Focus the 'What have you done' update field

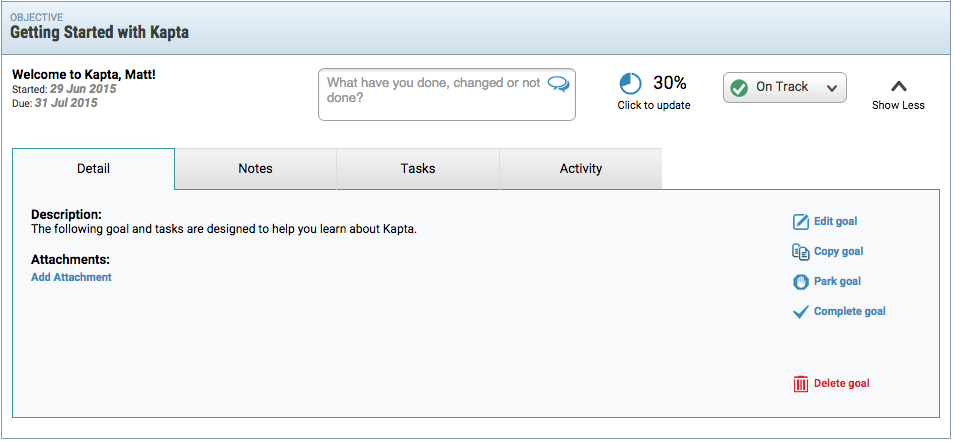tap(447, 94)
